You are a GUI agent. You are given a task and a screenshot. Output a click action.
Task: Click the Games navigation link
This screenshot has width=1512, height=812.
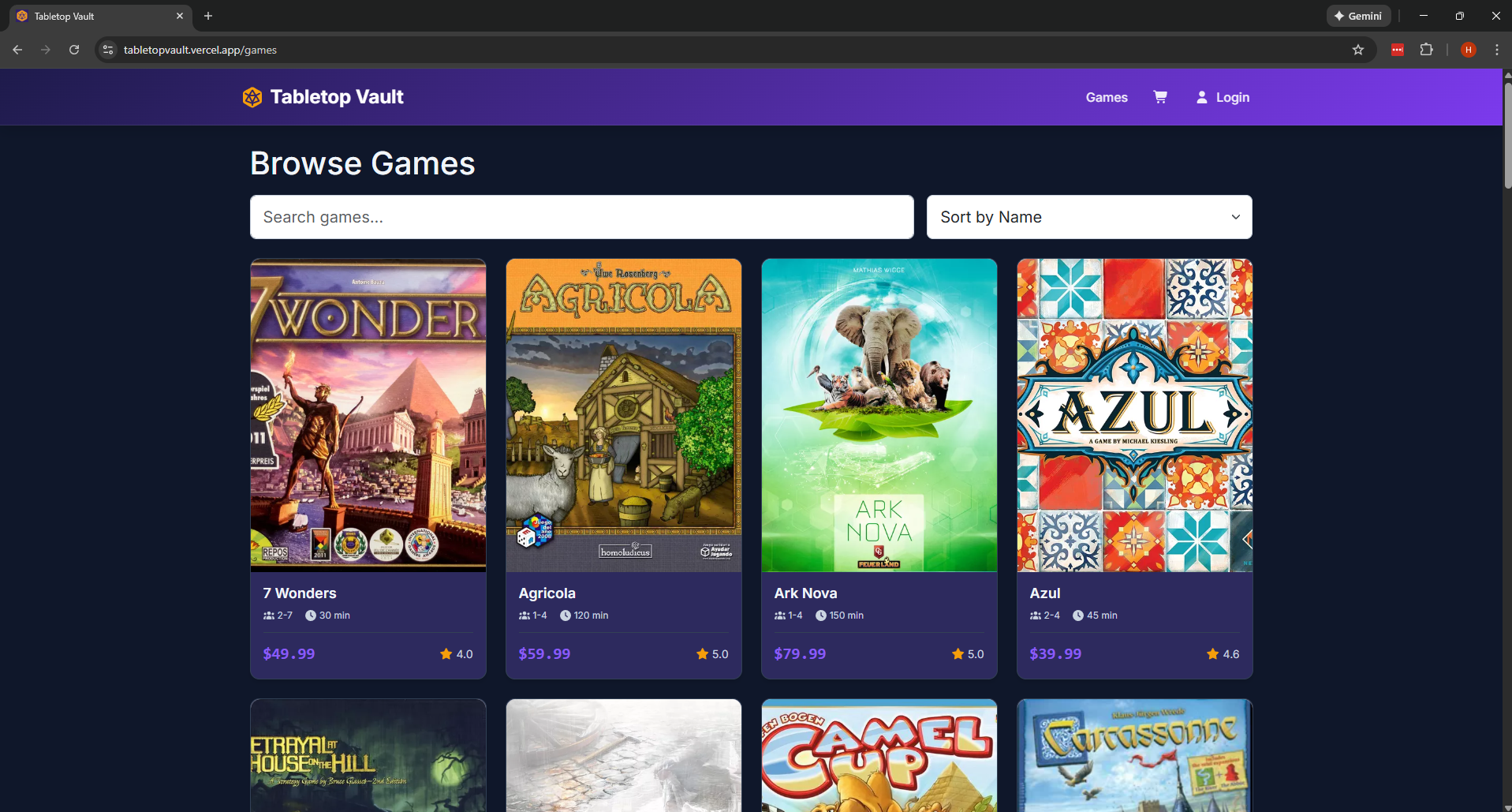[x=1106, y=97]
